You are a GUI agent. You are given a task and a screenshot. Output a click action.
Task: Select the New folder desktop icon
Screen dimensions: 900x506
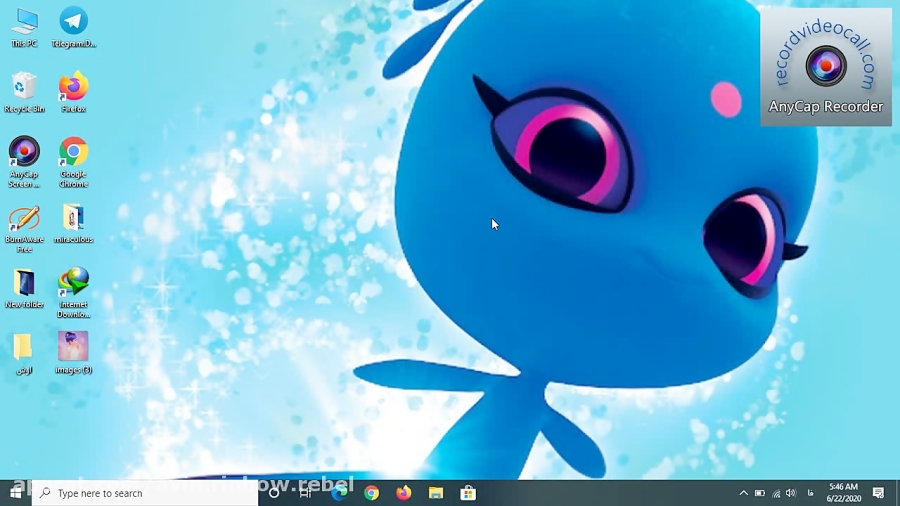(24, 289)
